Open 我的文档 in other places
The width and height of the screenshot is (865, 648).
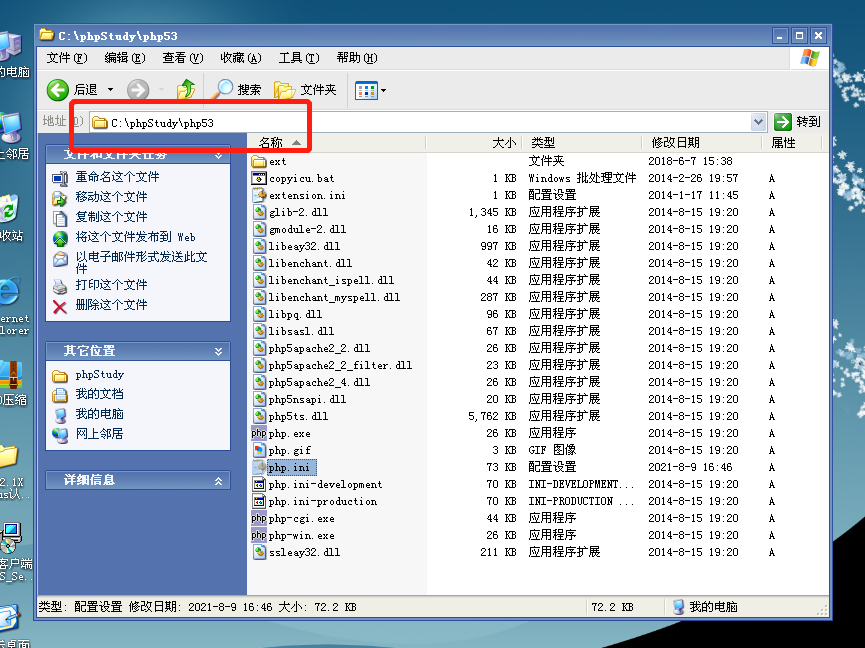pos(99,394)
